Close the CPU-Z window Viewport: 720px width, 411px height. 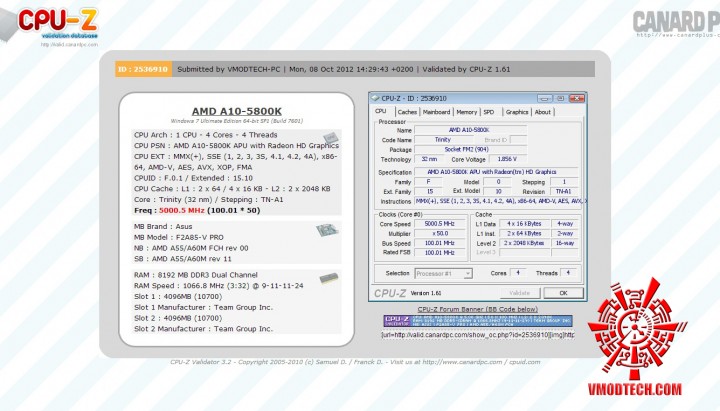pos(577,98)
